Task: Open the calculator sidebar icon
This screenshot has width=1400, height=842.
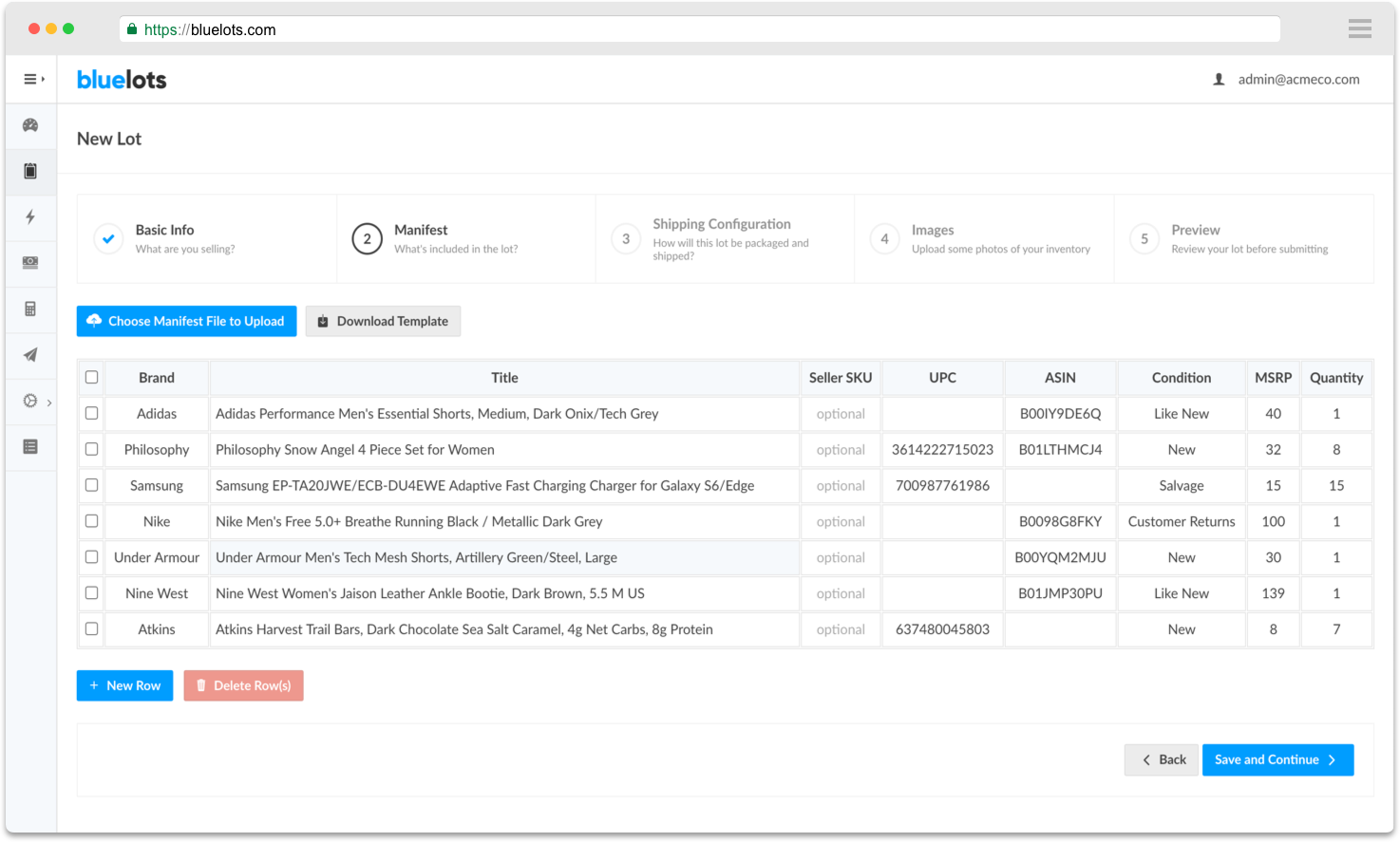Action: click(30, 309)
